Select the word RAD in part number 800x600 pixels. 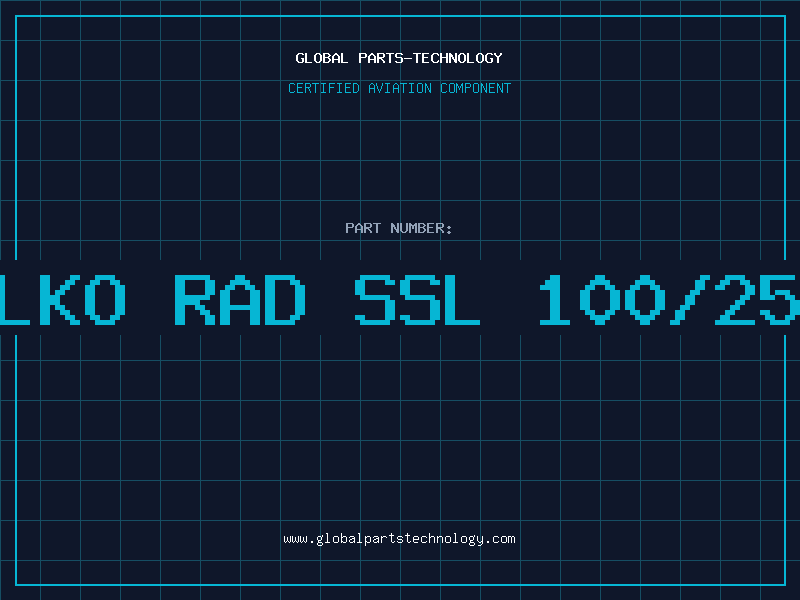tap(240, 298)
